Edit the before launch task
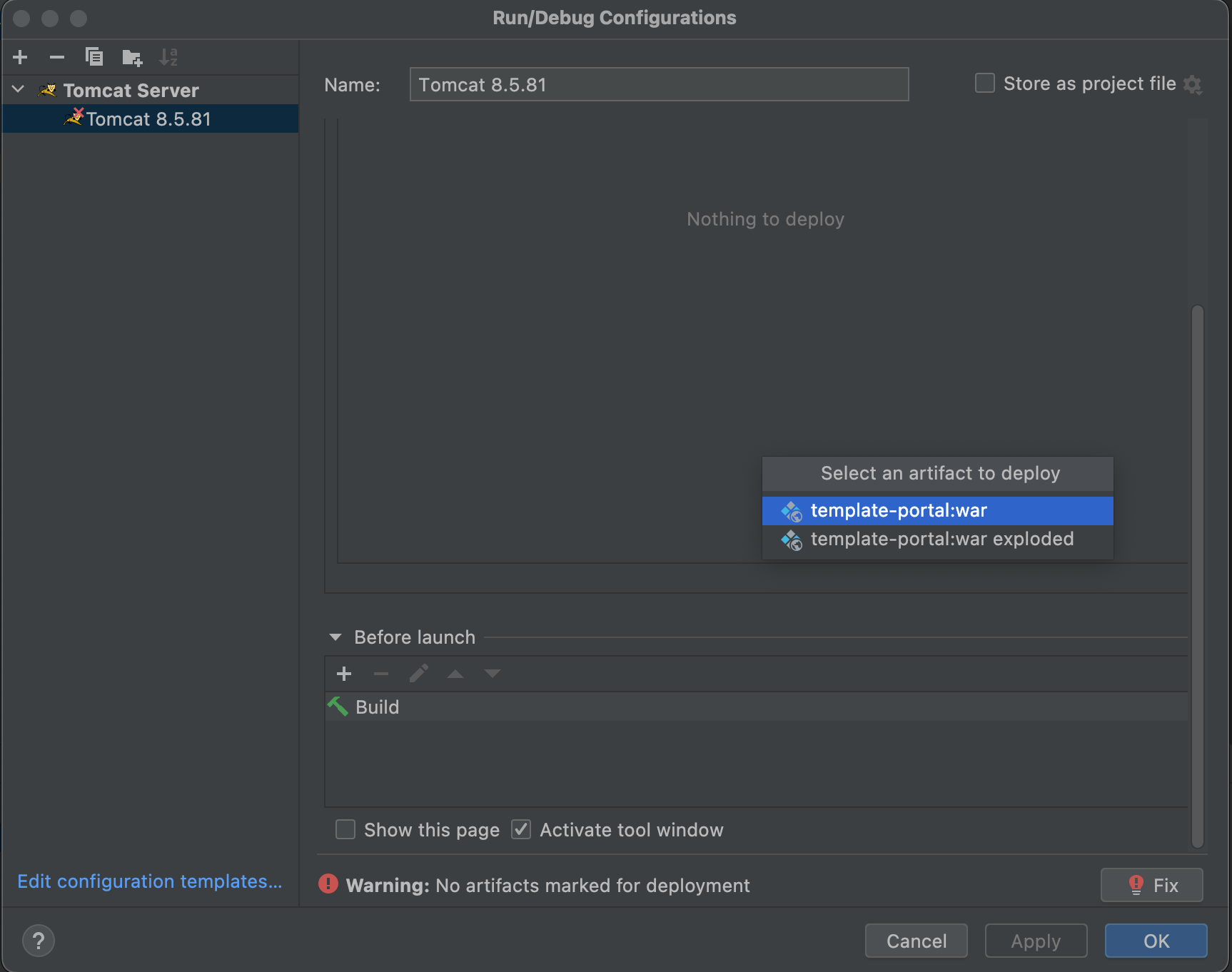 point(418,674)
